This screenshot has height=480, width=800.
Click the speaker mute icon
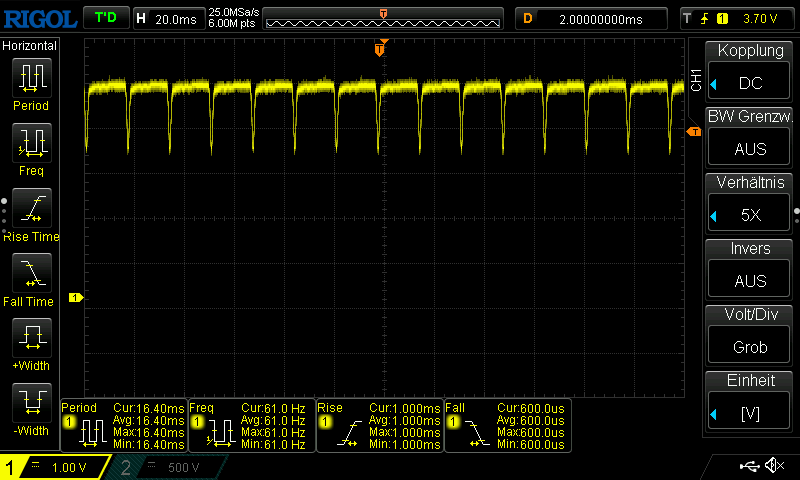point(774,466)
